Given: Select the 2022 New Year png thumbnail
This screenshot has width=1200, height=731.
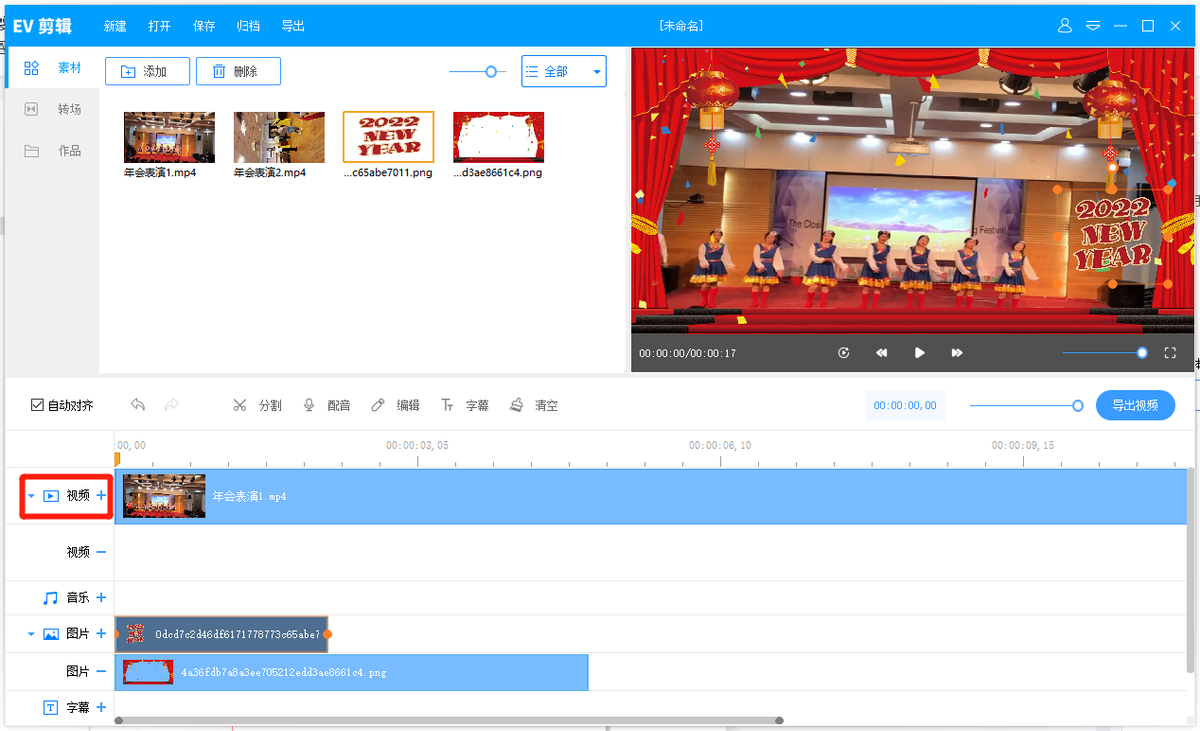Looking at the screenshot, I should pyautogui.click(x=388, y=137).
